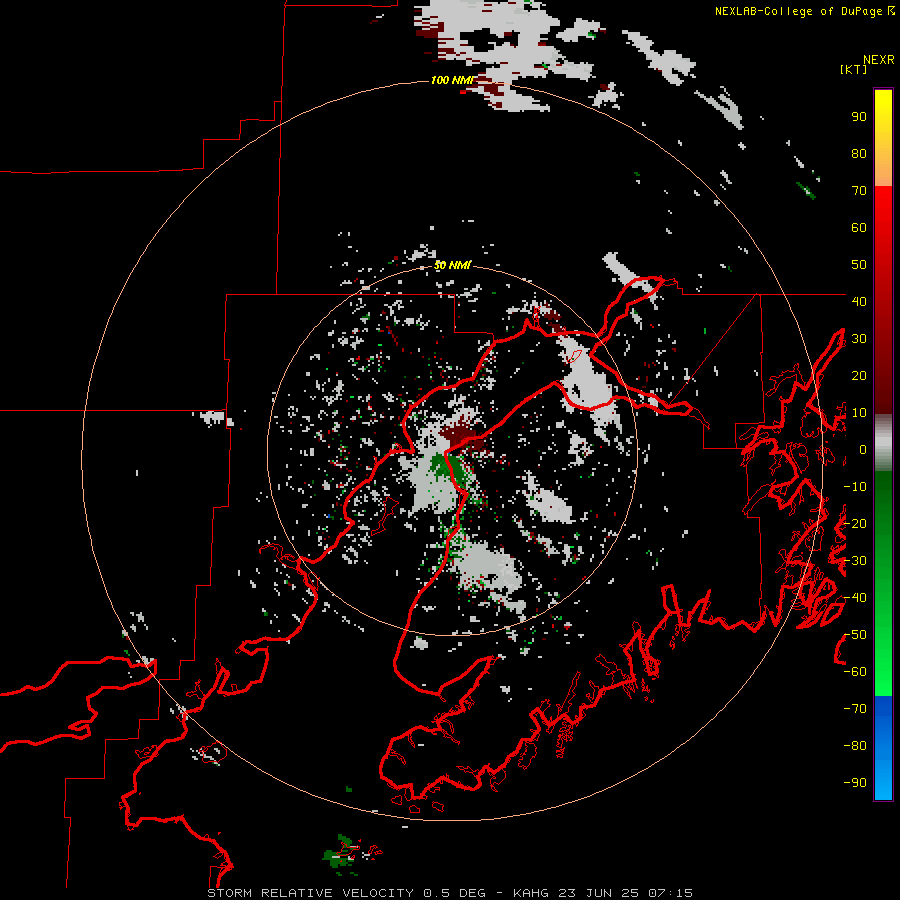Click the -50 value on the velocity scale
The width and height of the screenshot is (900, 900).
(855, 635)
